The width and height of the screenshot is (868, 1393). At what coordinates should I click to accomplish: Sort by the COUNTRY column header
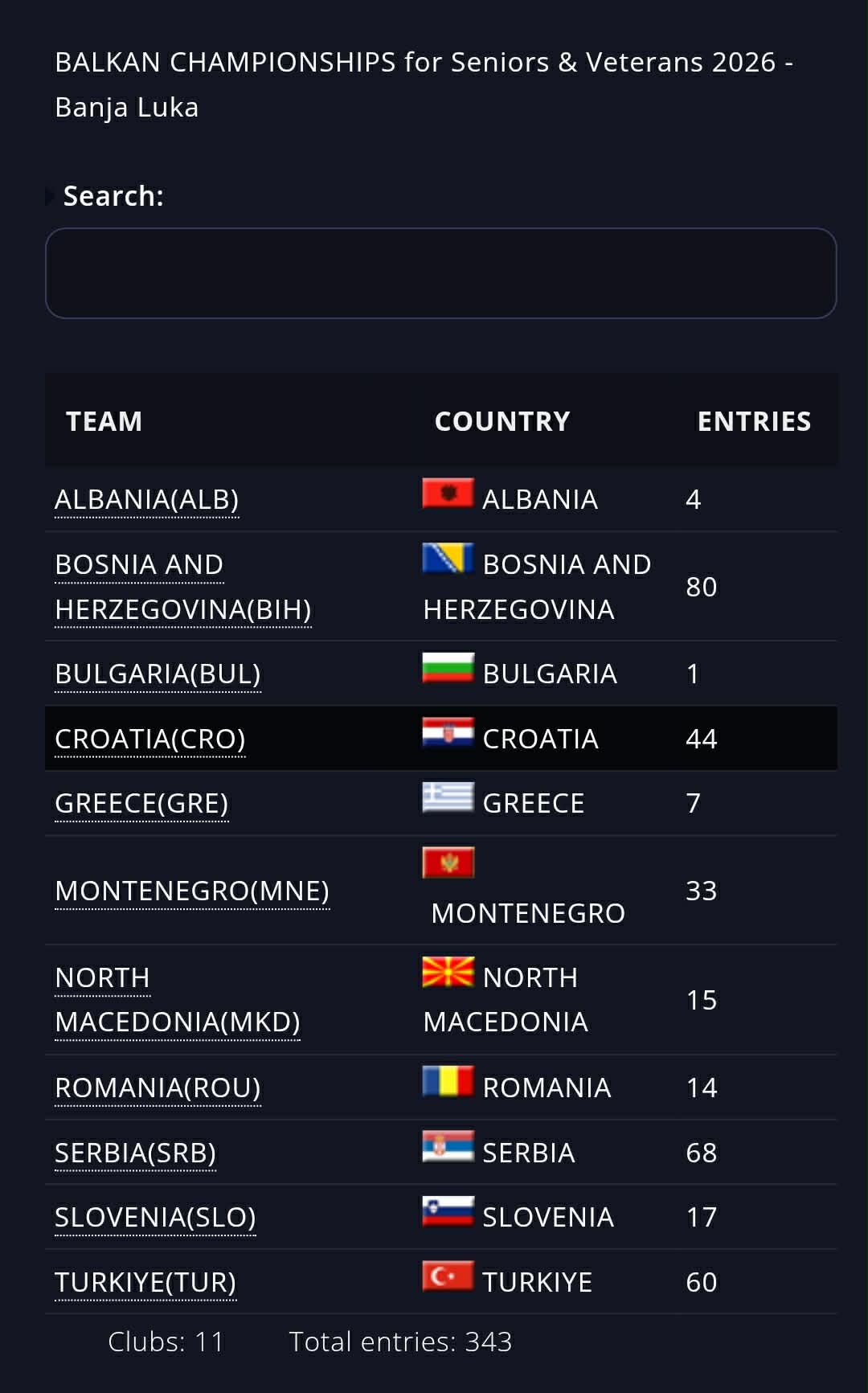click(502, 421)
